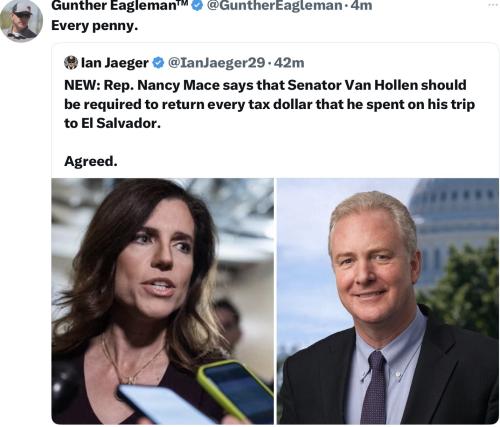Image resolution: width=500 pixels, height=427 pixels.
Task: Click the "Every penny." tweet text
Action: coord(94,26)
